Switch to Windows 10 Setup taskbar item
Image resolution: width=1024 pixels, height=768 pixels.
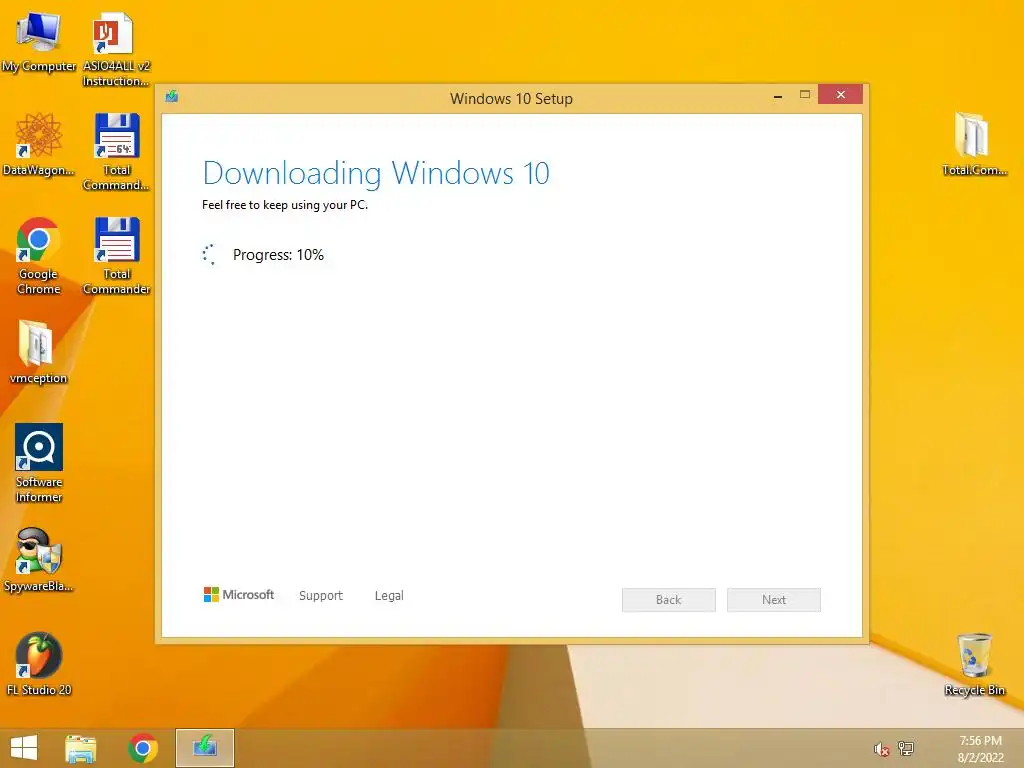tap(204, 748)
